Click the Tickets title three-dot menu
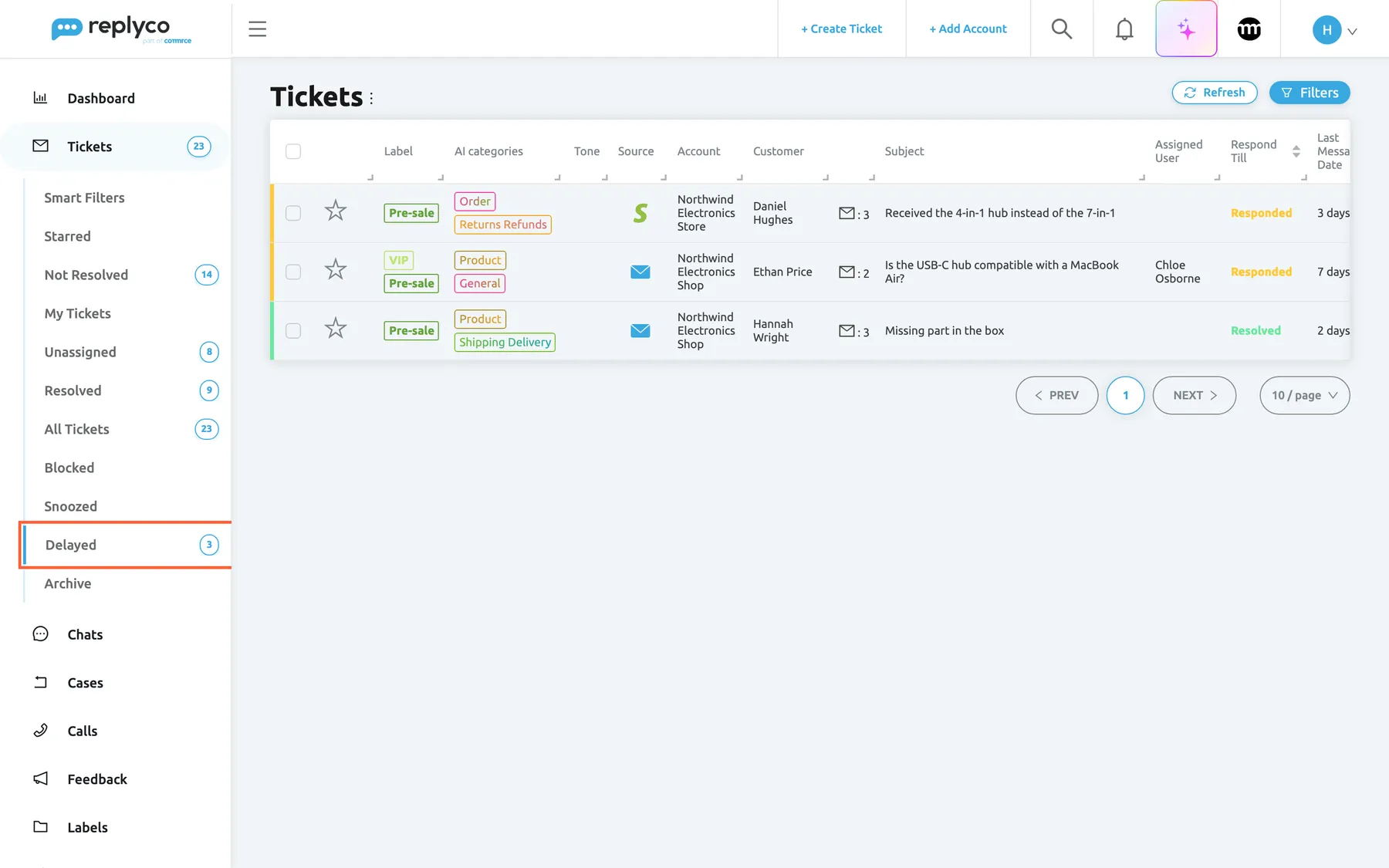The image size is (1389, 868). [x=371, y=98]
